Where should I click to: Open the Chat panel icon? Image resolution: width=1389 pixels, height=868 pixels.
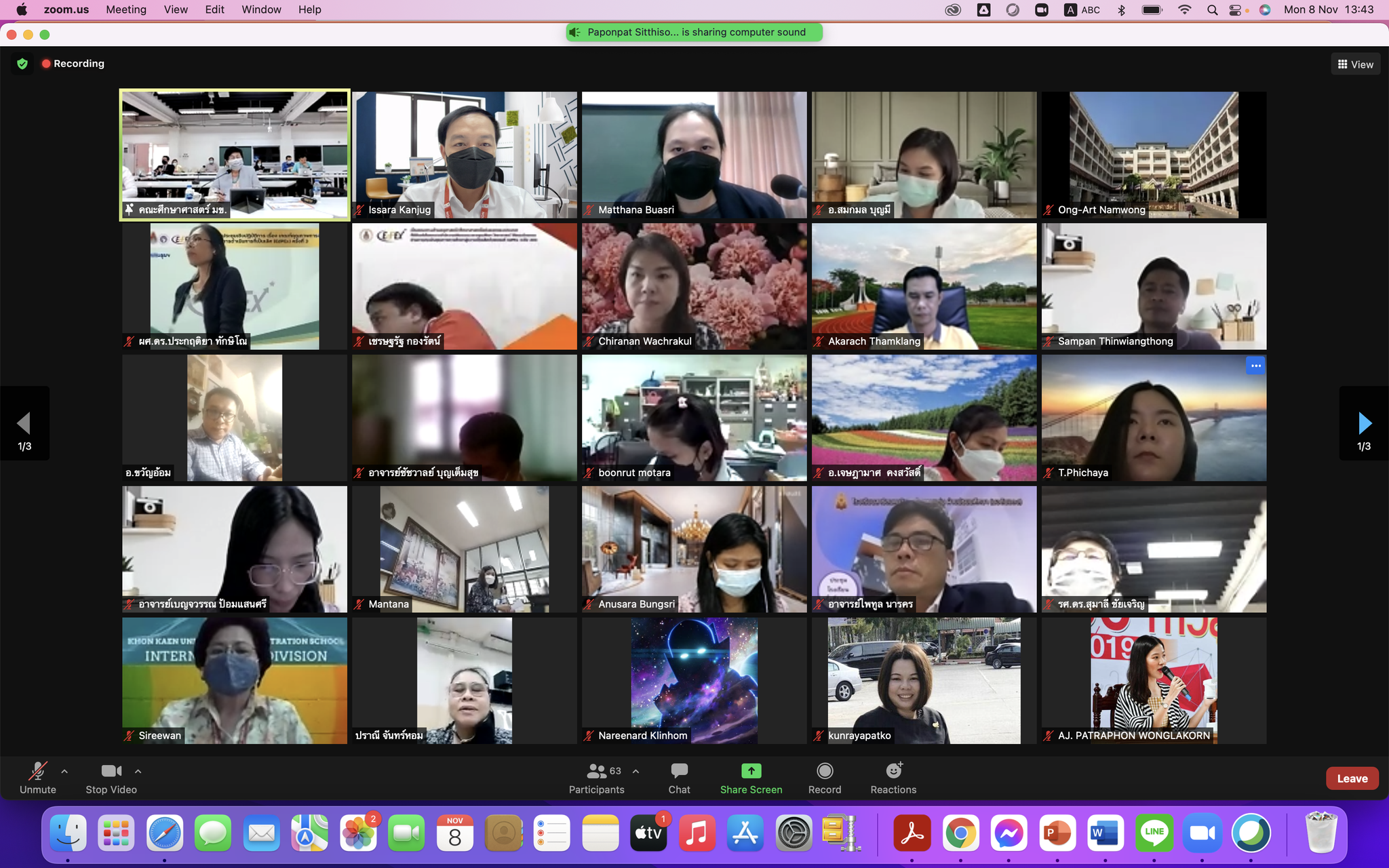click(x=679, y=771)
